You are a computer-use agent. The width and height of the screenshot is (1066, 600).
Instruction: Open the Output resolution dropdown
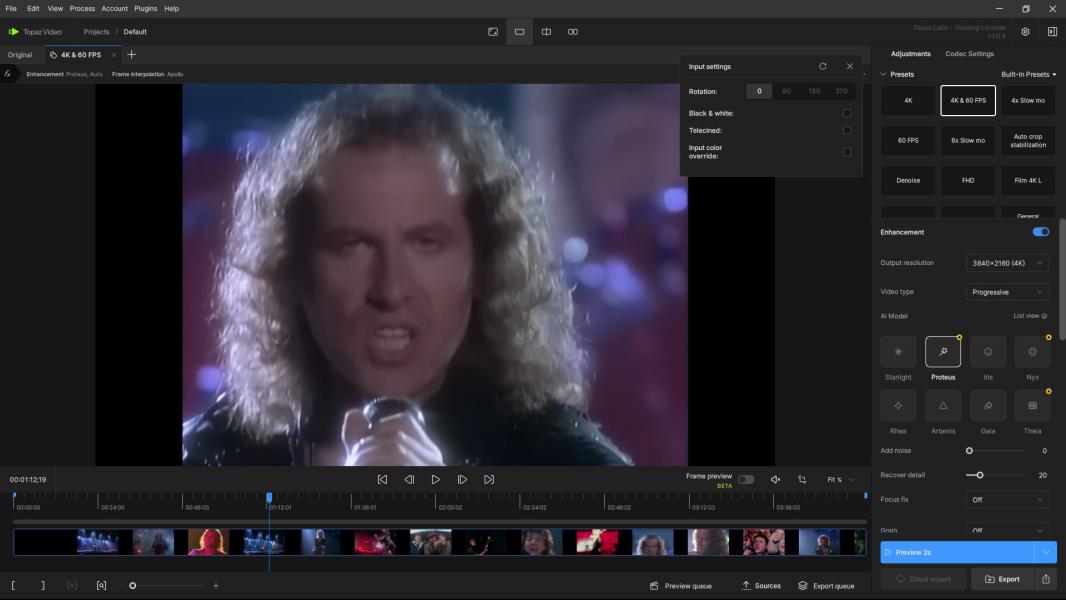[x=1008, y=263]
